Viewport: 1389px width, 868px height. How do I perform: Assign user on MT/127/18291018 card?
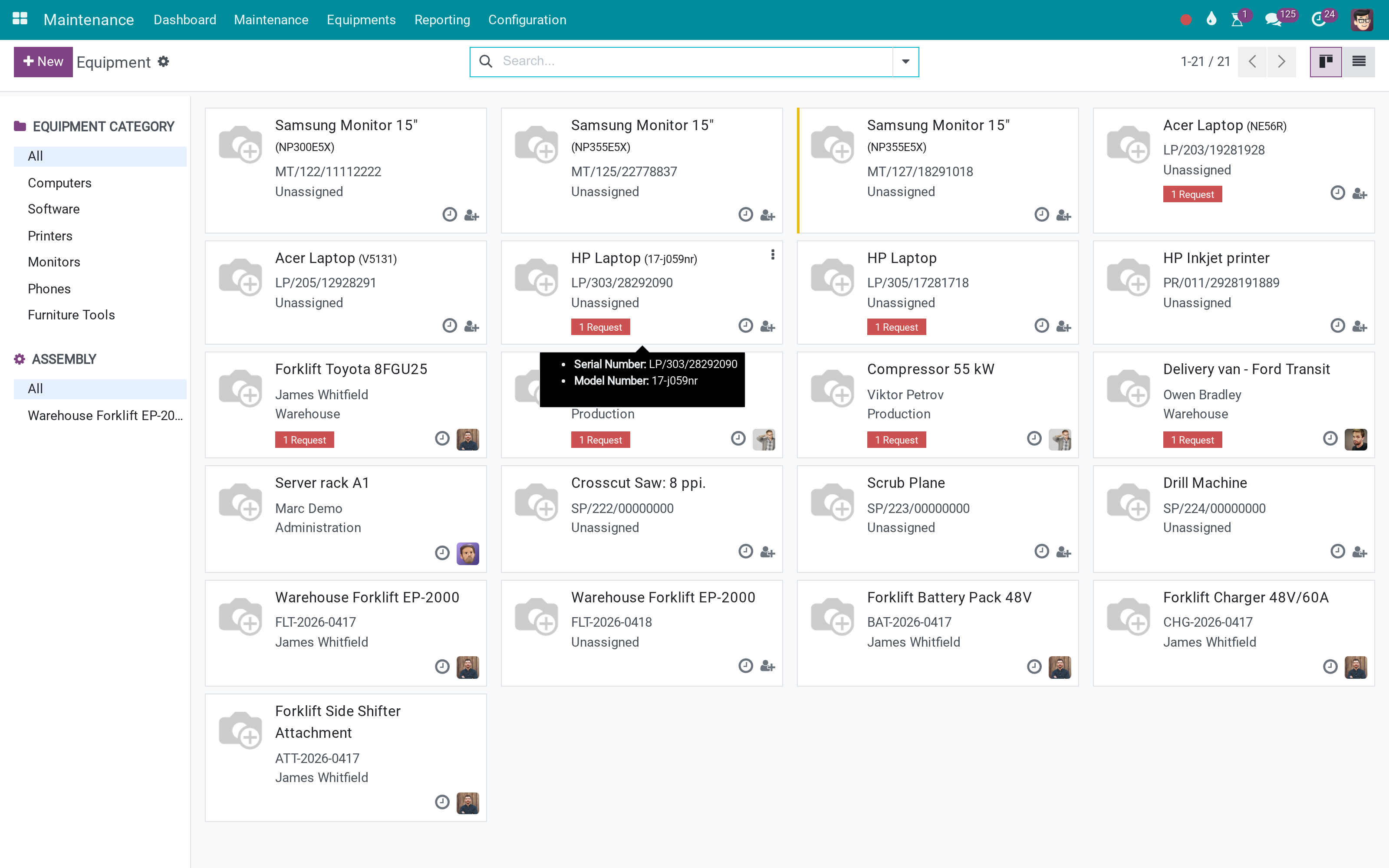1063,215
